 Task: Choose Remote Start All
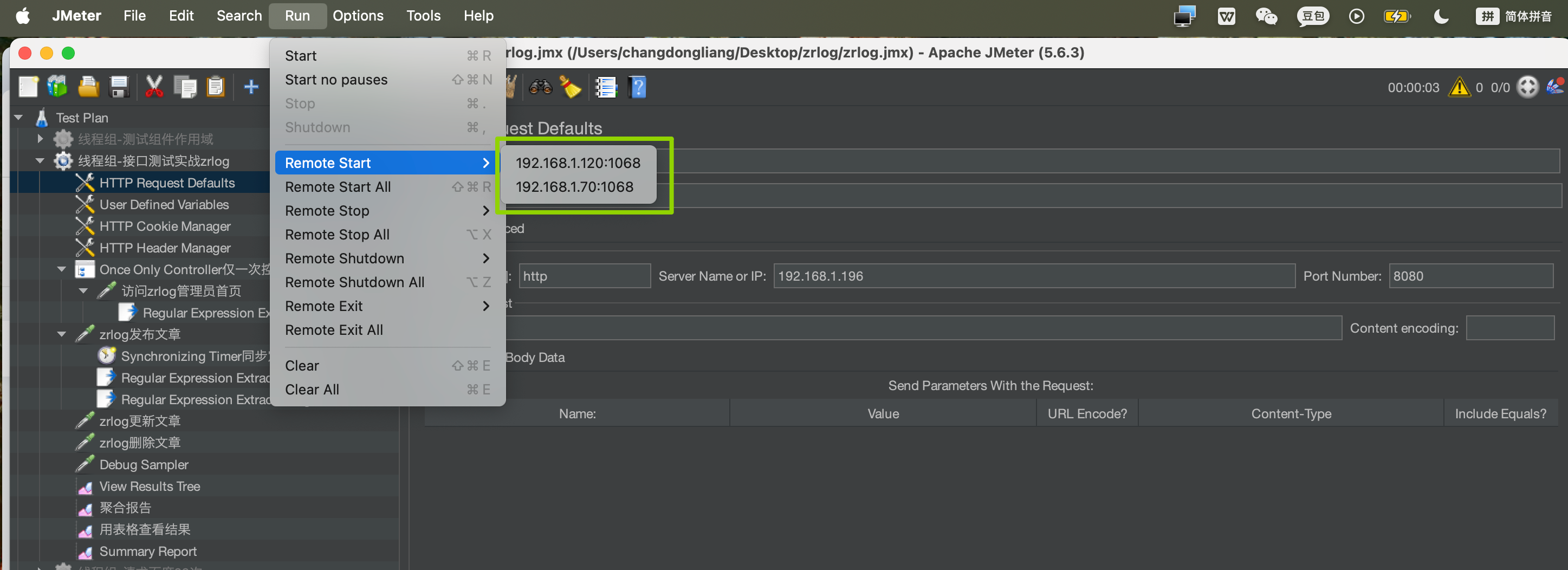point(387,187)
